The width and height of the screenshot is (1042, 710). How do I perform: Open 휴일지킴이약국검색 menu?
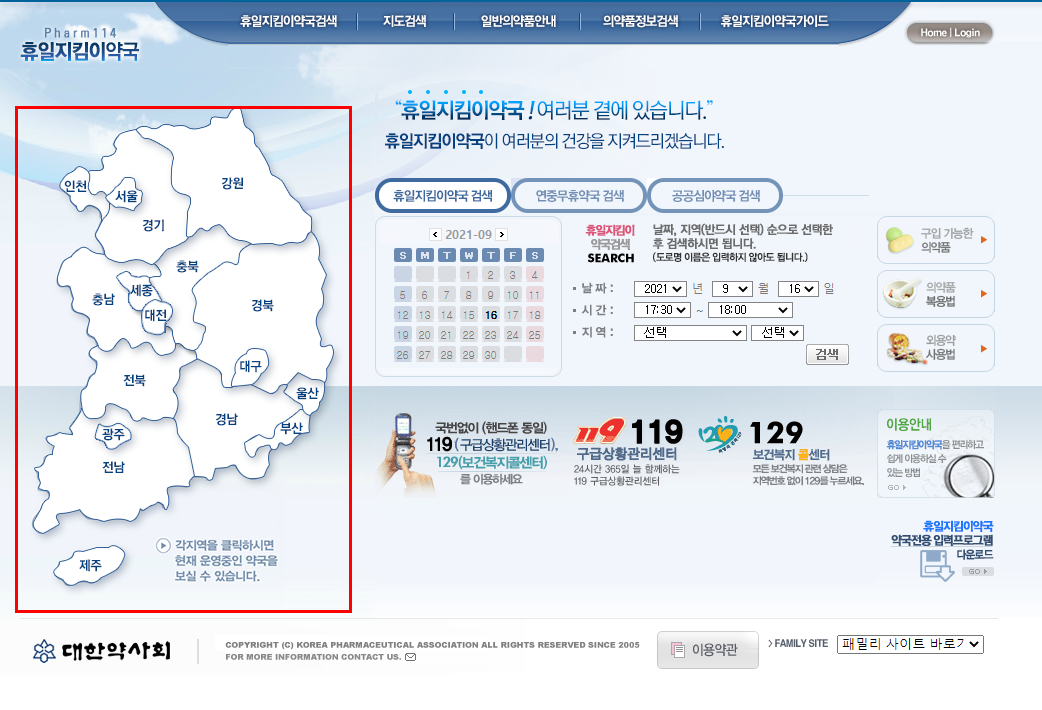(288, 21)
